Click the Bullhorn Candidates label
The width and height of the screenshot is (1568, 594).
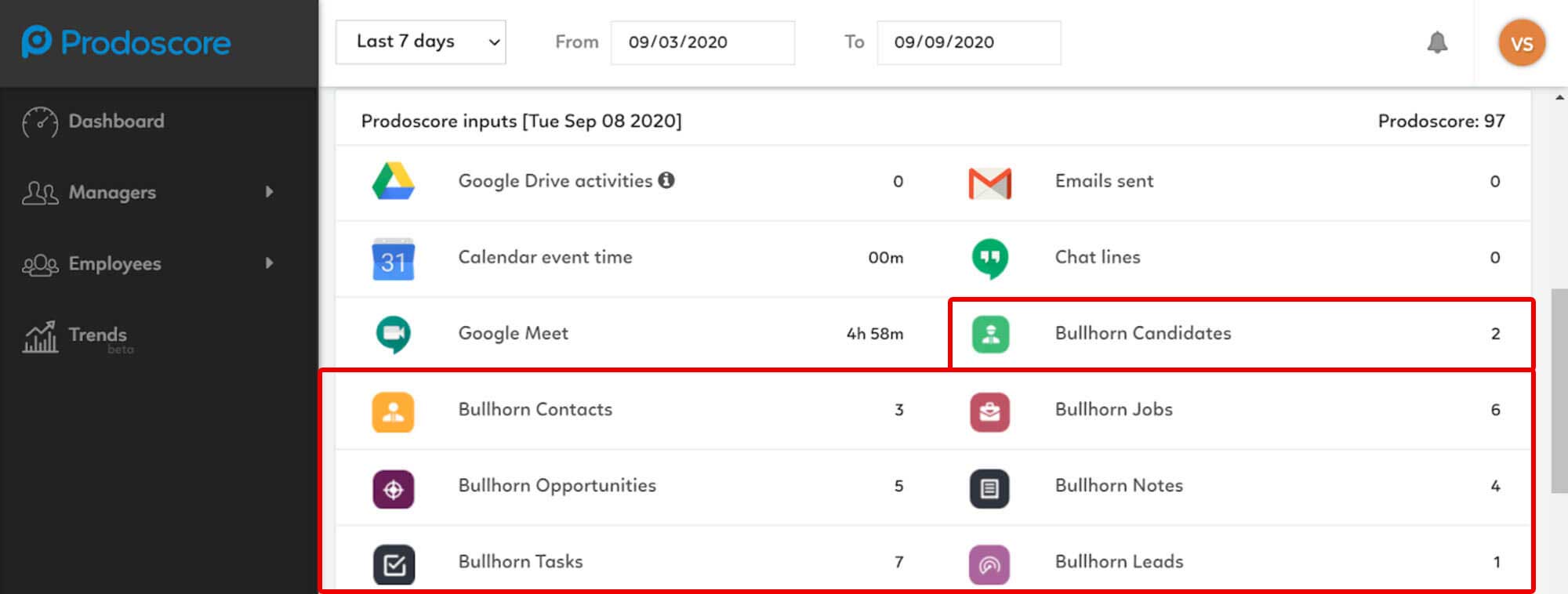click(1143, 333)
